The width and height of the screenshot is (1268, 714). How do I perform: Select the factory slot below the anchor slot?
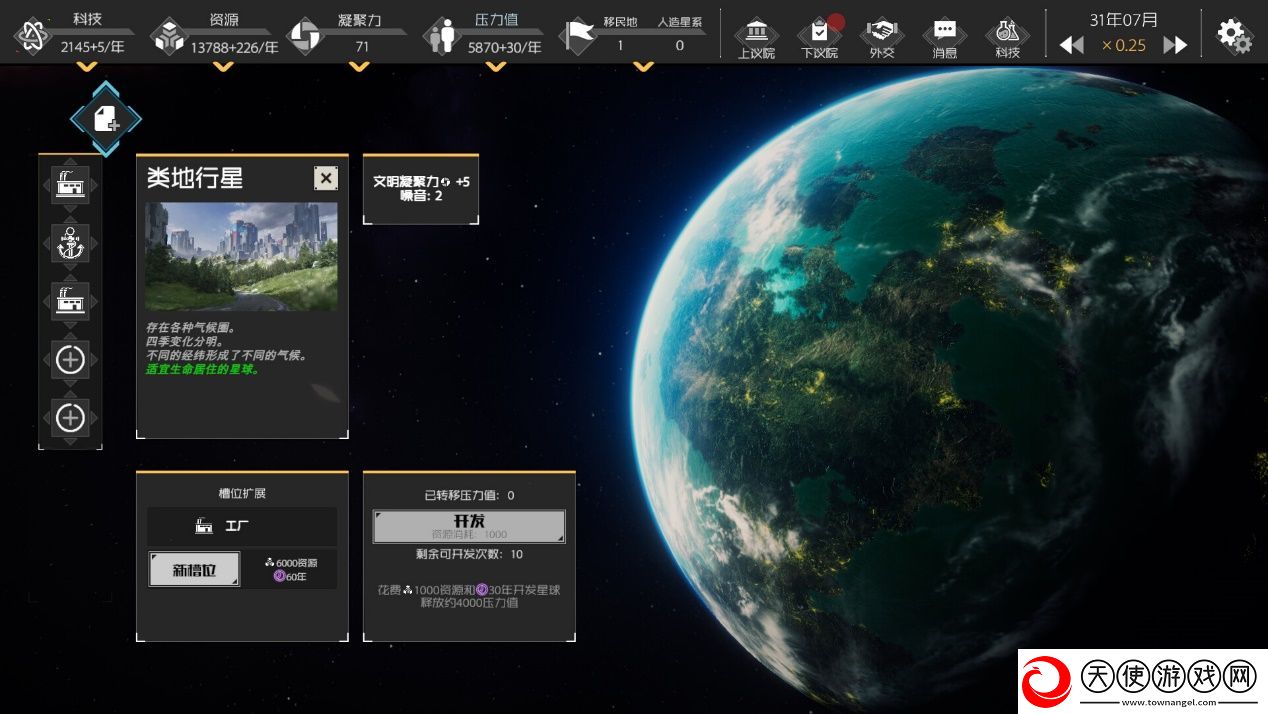70,301
